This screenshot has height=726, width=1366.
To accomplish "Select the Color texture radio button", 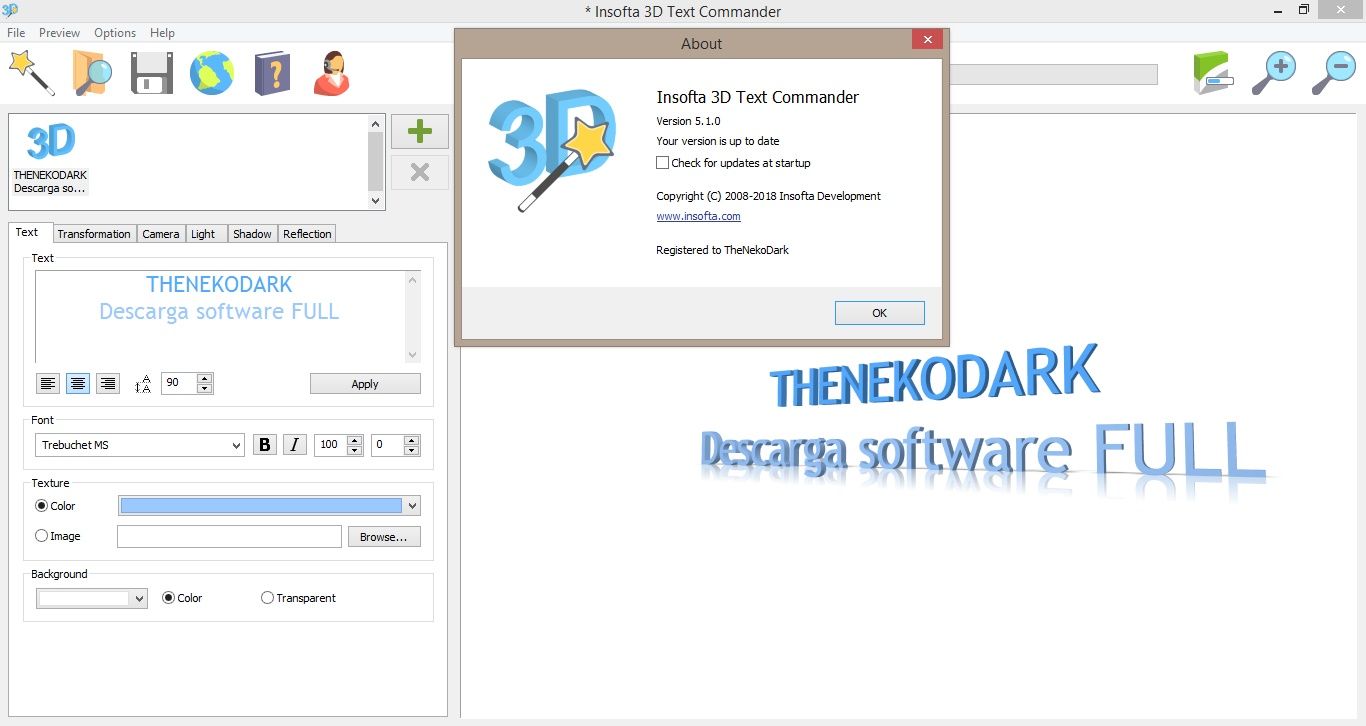I will coord(42,506).
